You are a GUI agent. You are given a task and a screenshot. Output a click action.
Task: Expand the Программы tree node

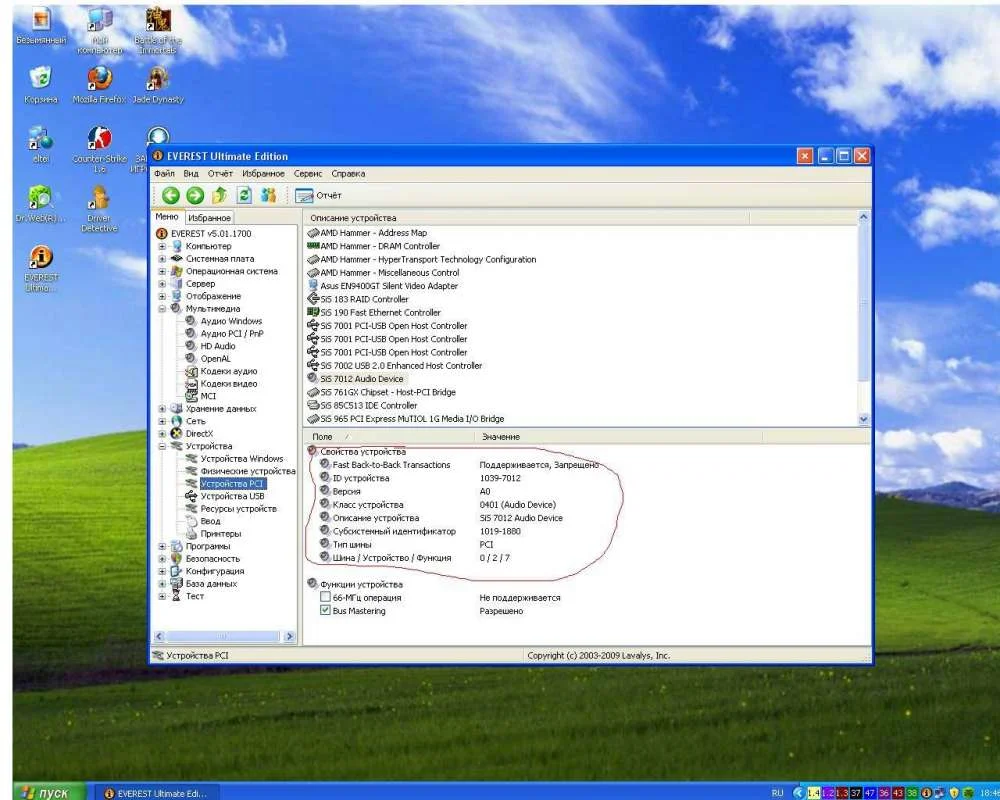click(x=163, y=546)
